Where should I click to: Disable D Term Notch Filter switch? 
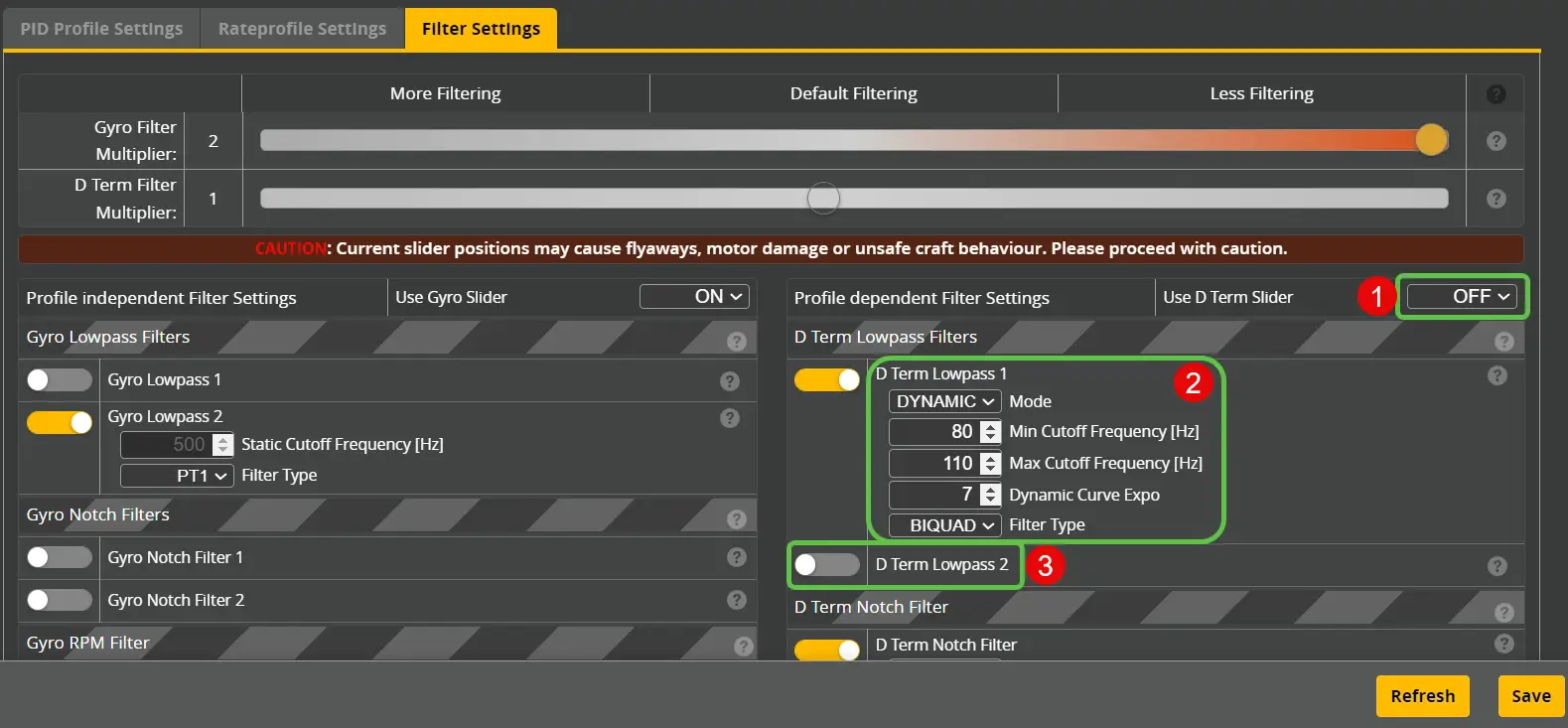(x=827, y=650)
